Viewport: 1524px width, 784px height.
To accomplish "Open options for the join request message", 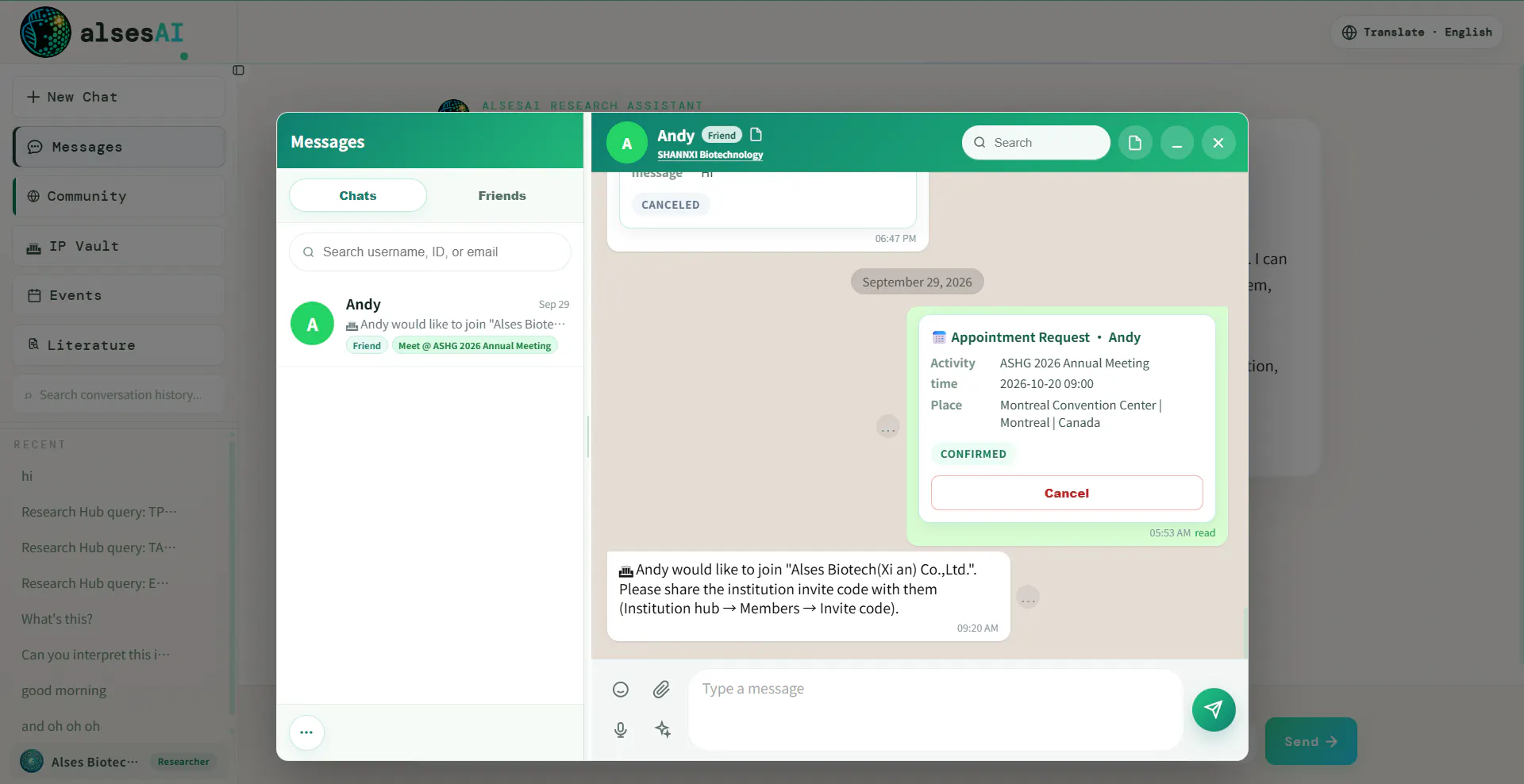I will click(1028, 597).
